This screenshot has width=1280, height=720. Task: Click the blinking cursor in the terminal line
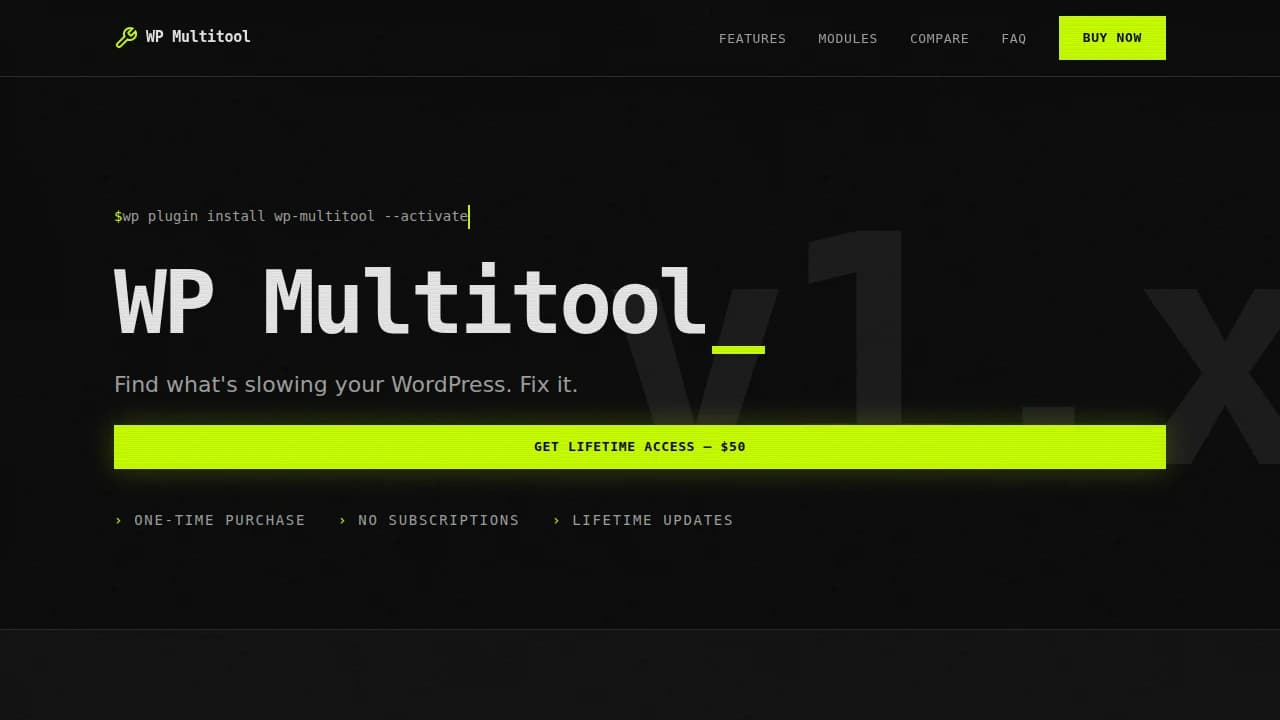tap(468, 216)
